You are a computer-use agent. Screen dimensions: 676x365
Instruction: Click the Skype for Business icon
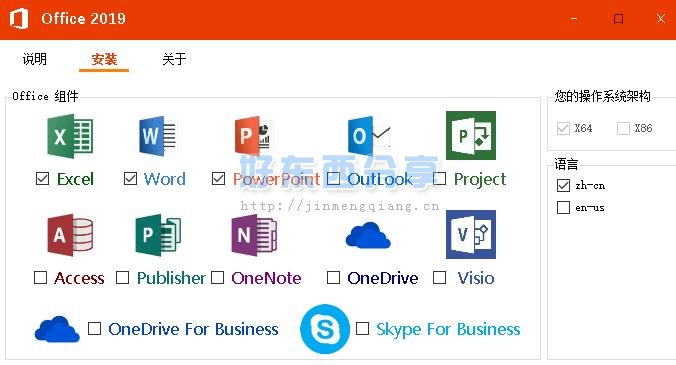(325, 329)
